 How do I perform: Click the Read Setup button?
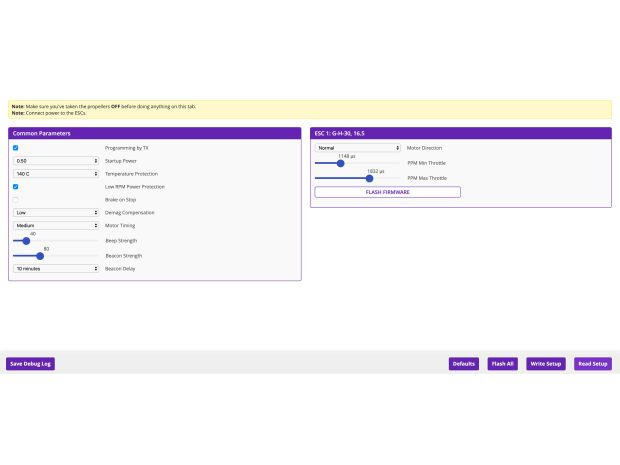pyautogui.click(x=593, y=364)
